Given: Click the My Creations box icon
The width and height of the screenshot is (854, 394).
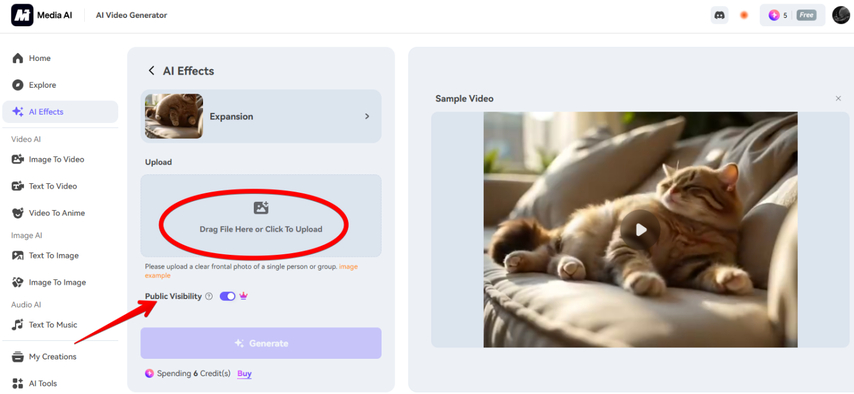Looking at the screenshot, I should point(18,356).
